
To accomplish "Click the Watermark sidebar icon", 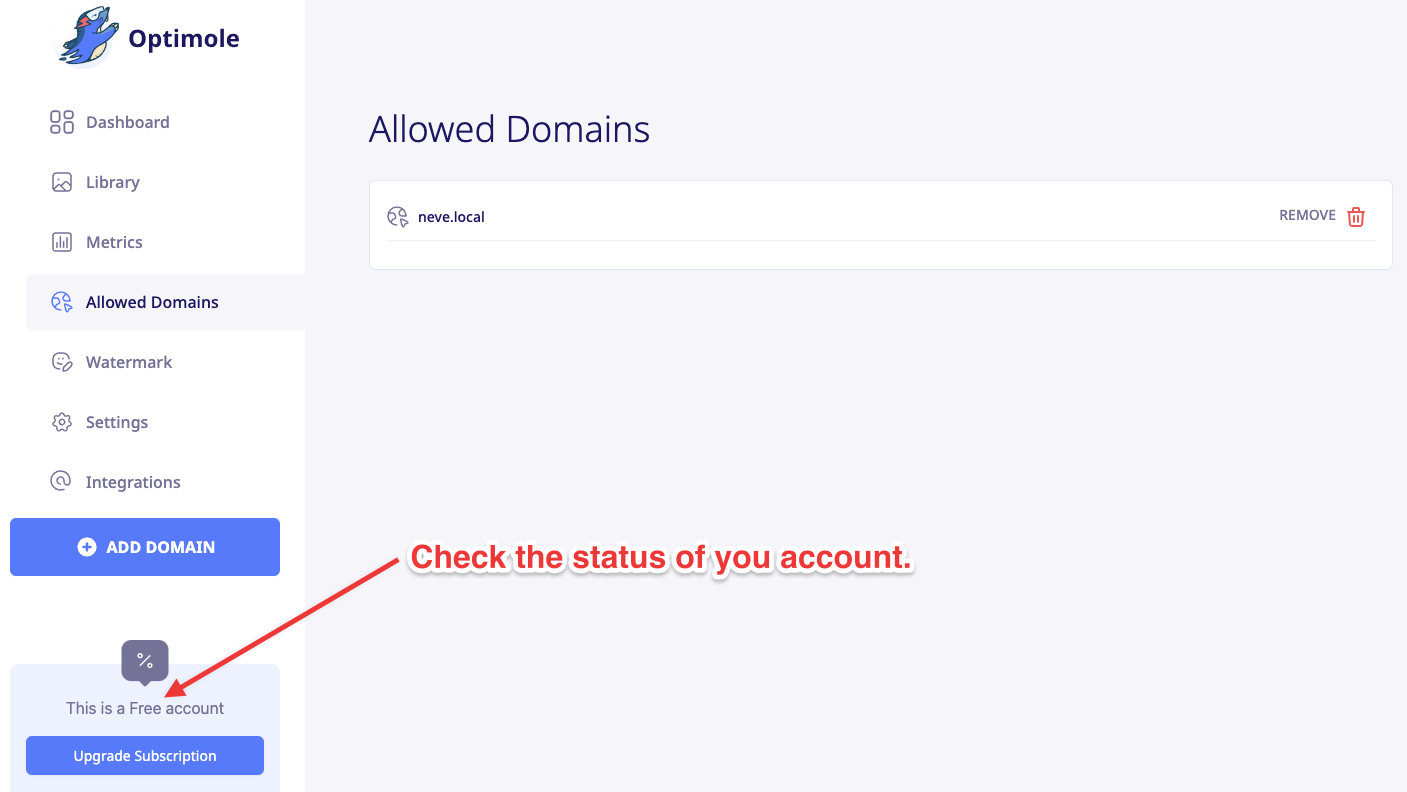I will pos(62,362).
